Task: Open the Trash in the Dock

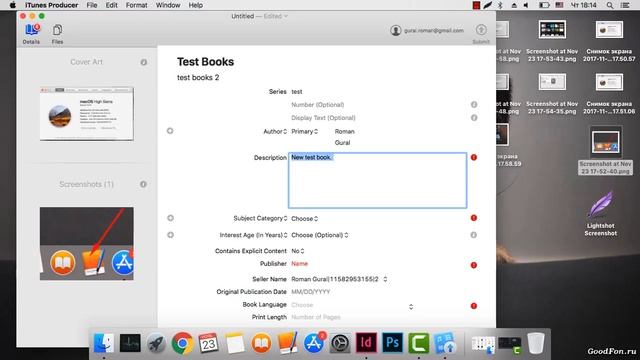Action: tap(536, 343)
